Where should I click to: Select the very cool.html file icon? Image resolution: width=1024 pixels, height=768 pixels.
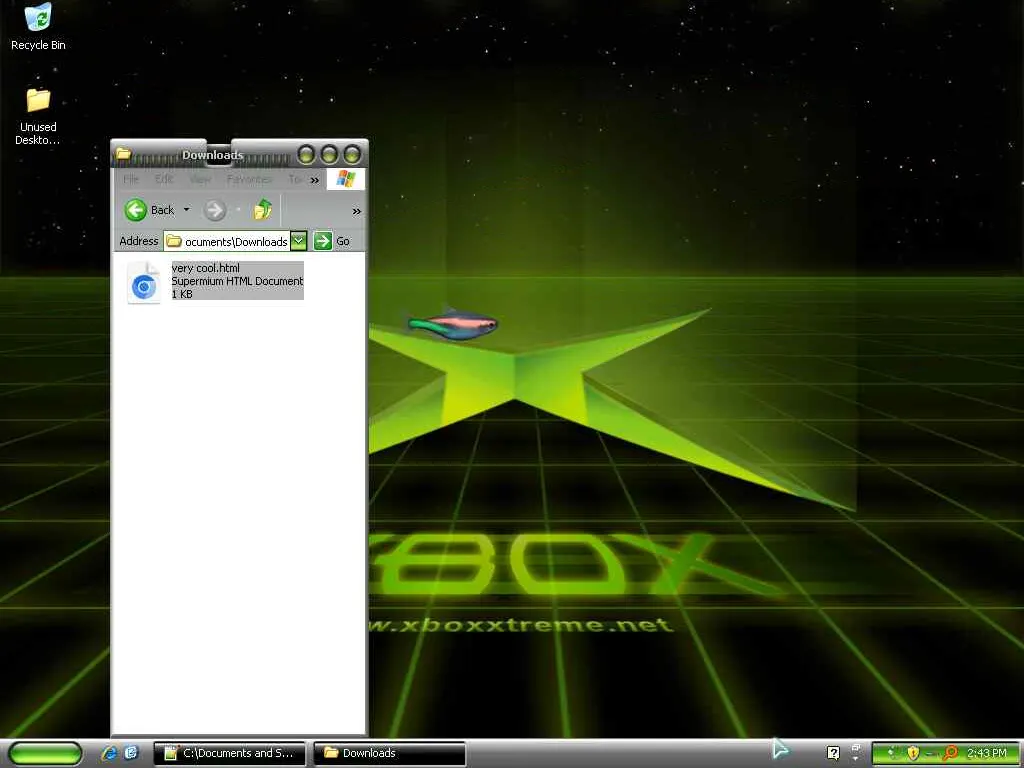pos(144,283)
